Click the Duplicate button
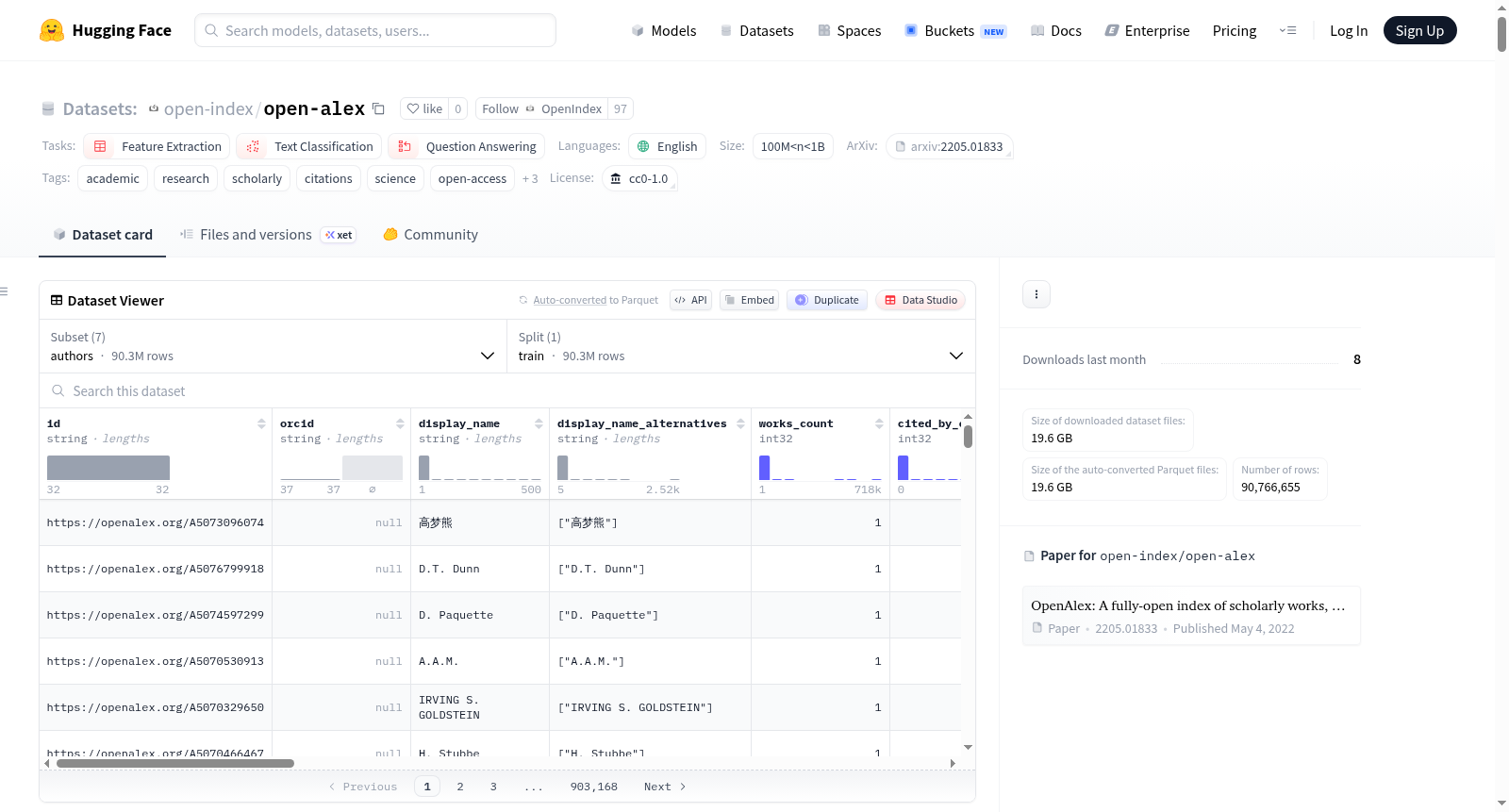1509x812 pixels. coord(827,300)
